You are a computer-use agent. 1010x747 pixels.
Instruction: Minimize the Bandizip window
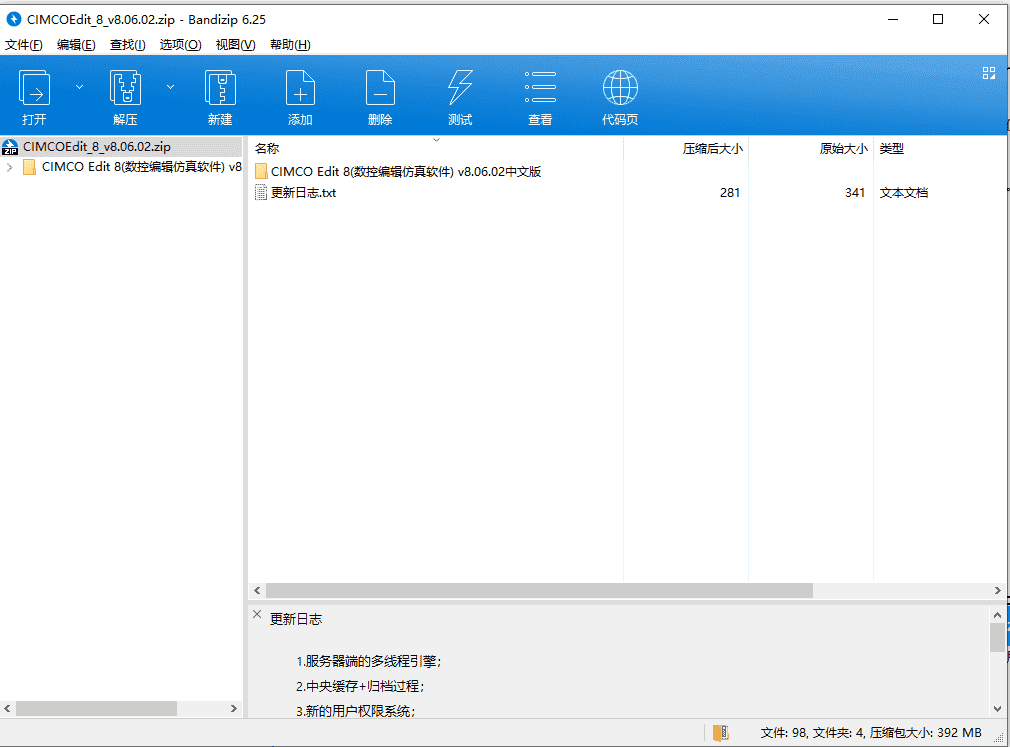click(x=893, y=19)
